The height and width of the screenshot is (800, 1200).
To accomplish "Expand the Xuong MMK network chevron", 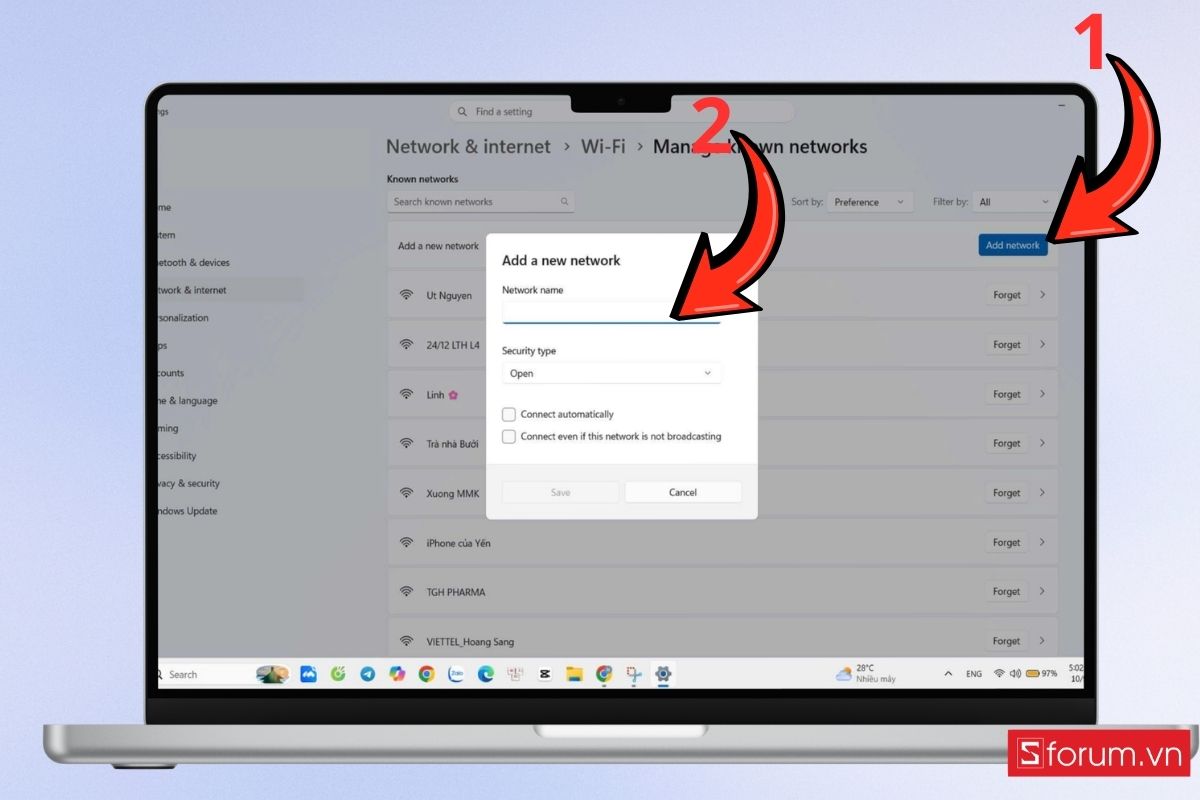I will point(1042,493).
